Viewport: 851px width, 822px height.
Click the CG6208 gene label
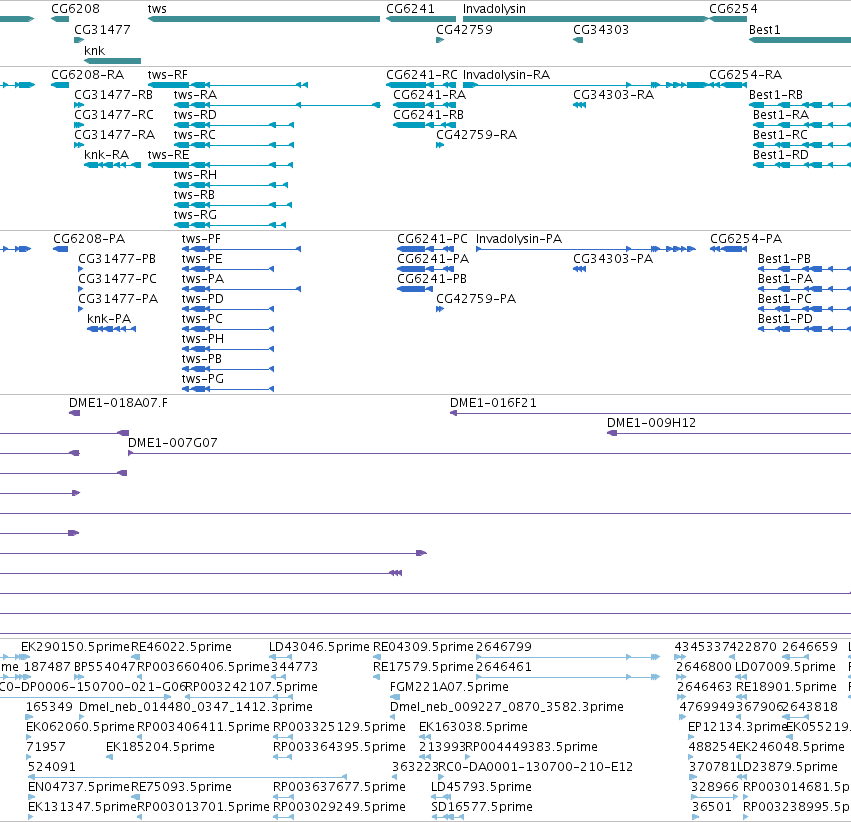tap(75, 9)
